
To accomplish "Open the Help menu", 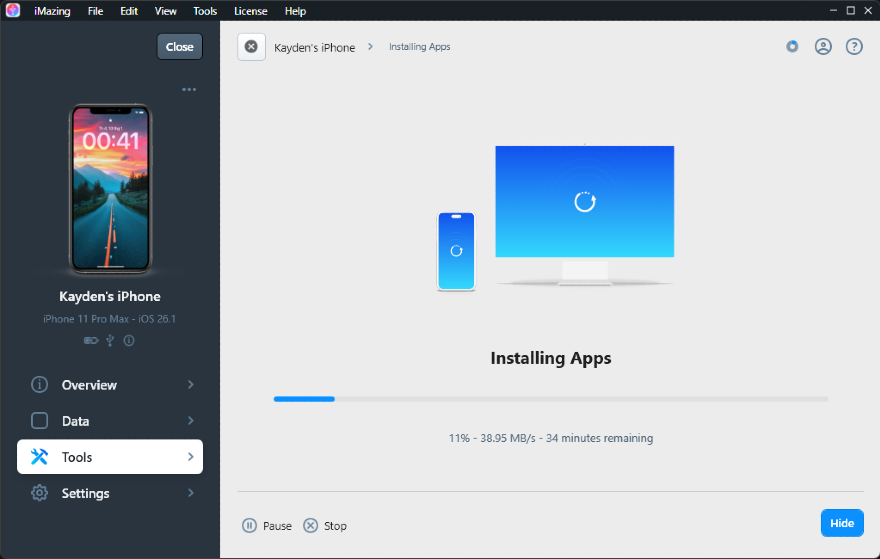I will [x=295, y=11].
